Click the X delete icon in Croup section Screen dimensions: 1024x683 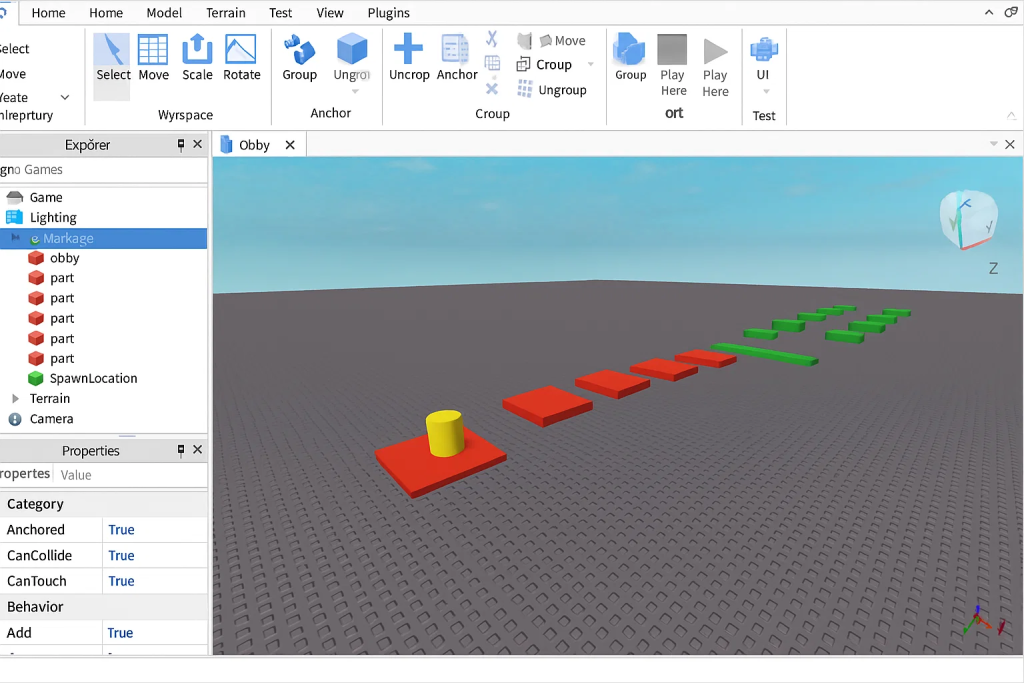(x=492, y=88)
